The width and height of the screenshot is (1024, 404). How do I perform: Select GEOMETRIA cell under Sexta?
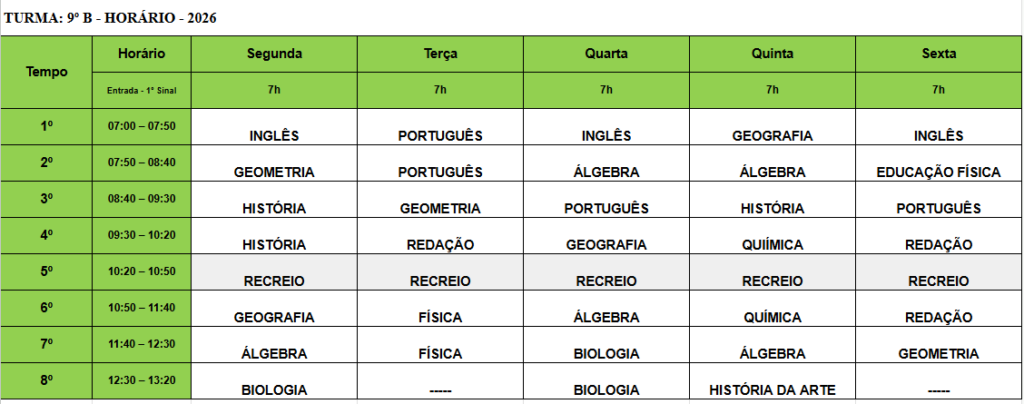point(938,345)
